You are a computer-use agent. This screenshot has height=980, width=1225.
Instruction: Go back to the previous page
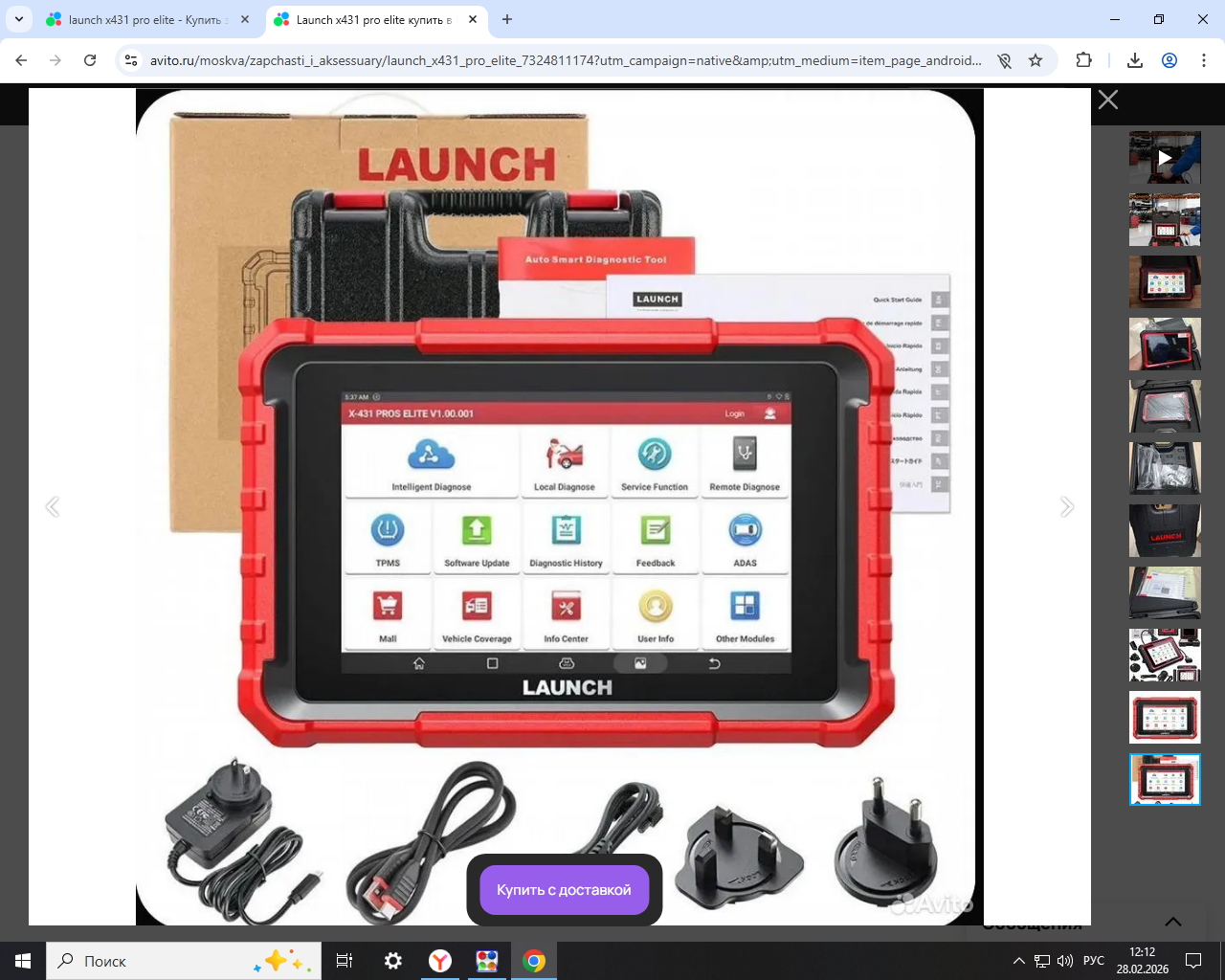point(21,60)
